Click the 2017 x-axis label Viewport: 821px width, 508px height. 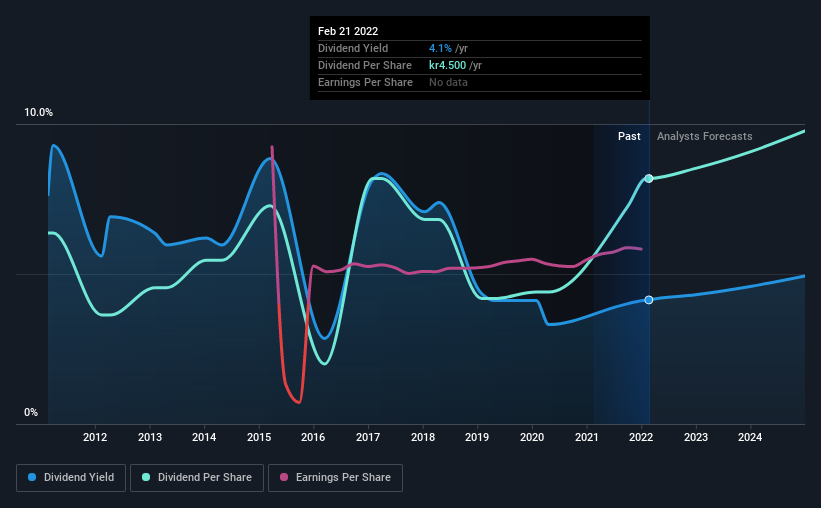coord(368,437)
